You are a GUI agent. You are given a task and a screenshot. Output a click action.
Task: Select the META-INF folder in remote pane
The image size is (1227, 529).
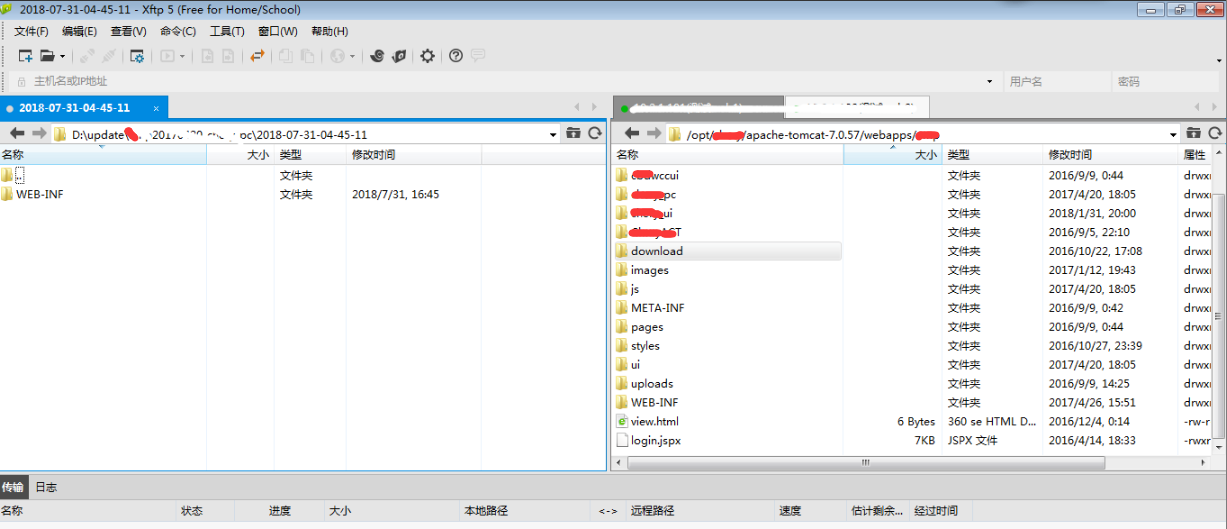point(658,308)
